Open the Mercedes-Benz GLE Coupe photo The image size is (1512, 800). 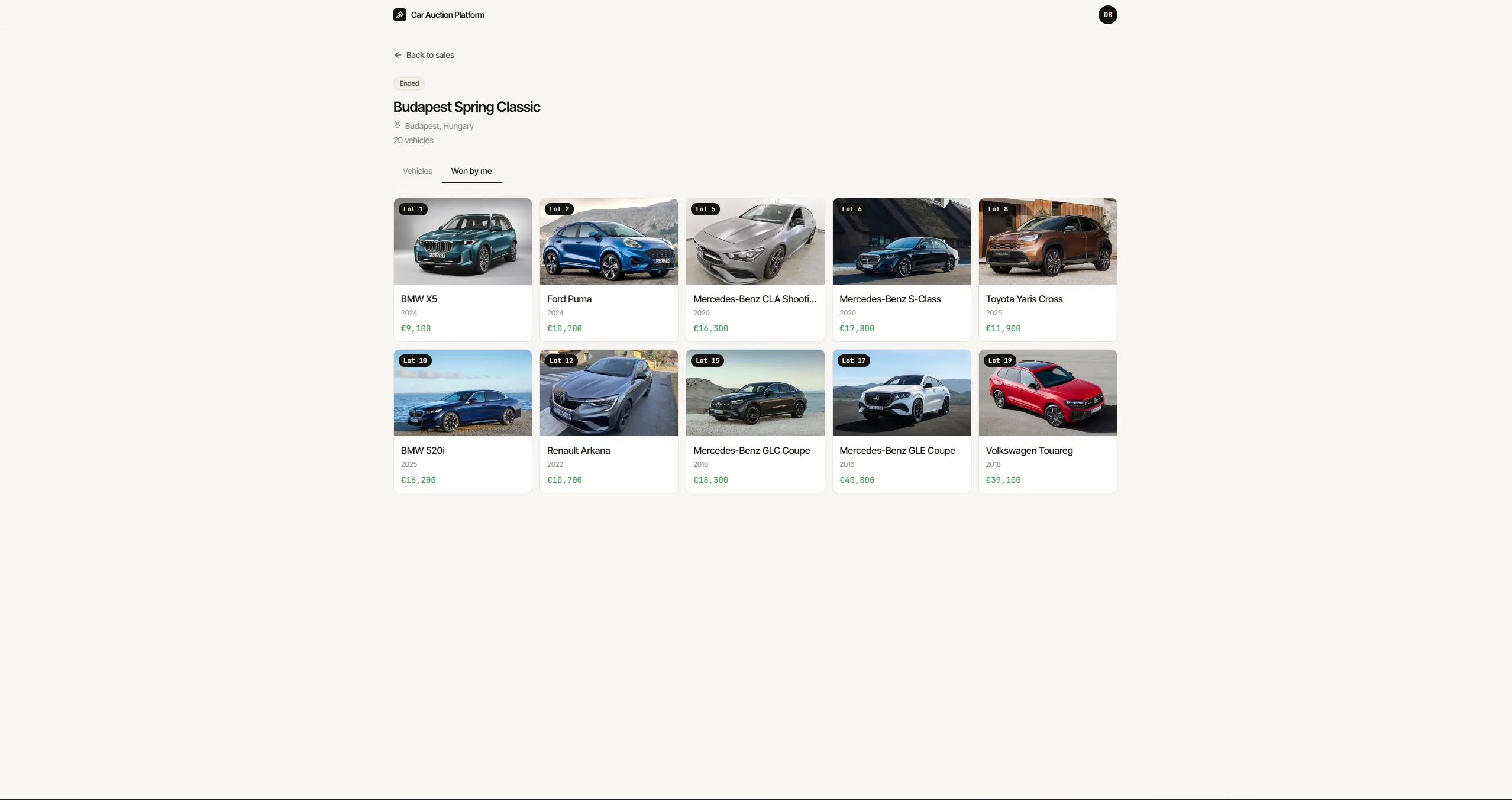(x=902, y=393)
